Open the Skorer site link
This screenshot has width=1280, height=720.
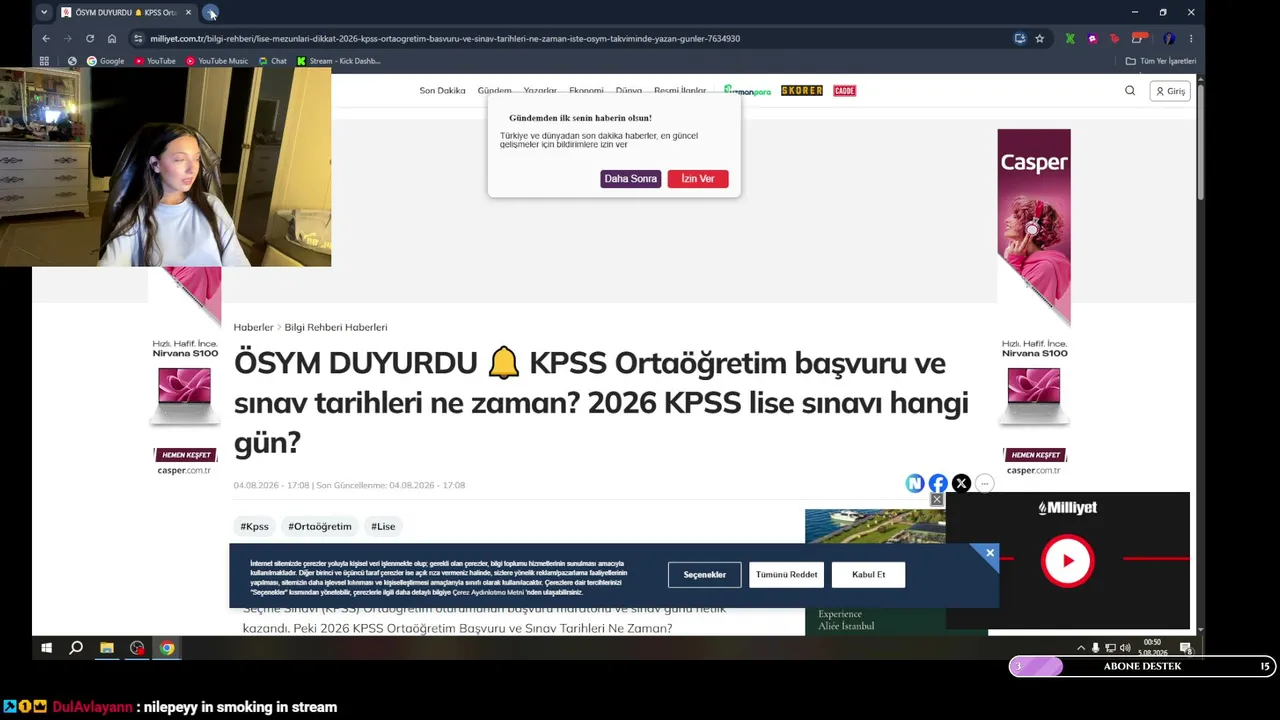point(802,91)
